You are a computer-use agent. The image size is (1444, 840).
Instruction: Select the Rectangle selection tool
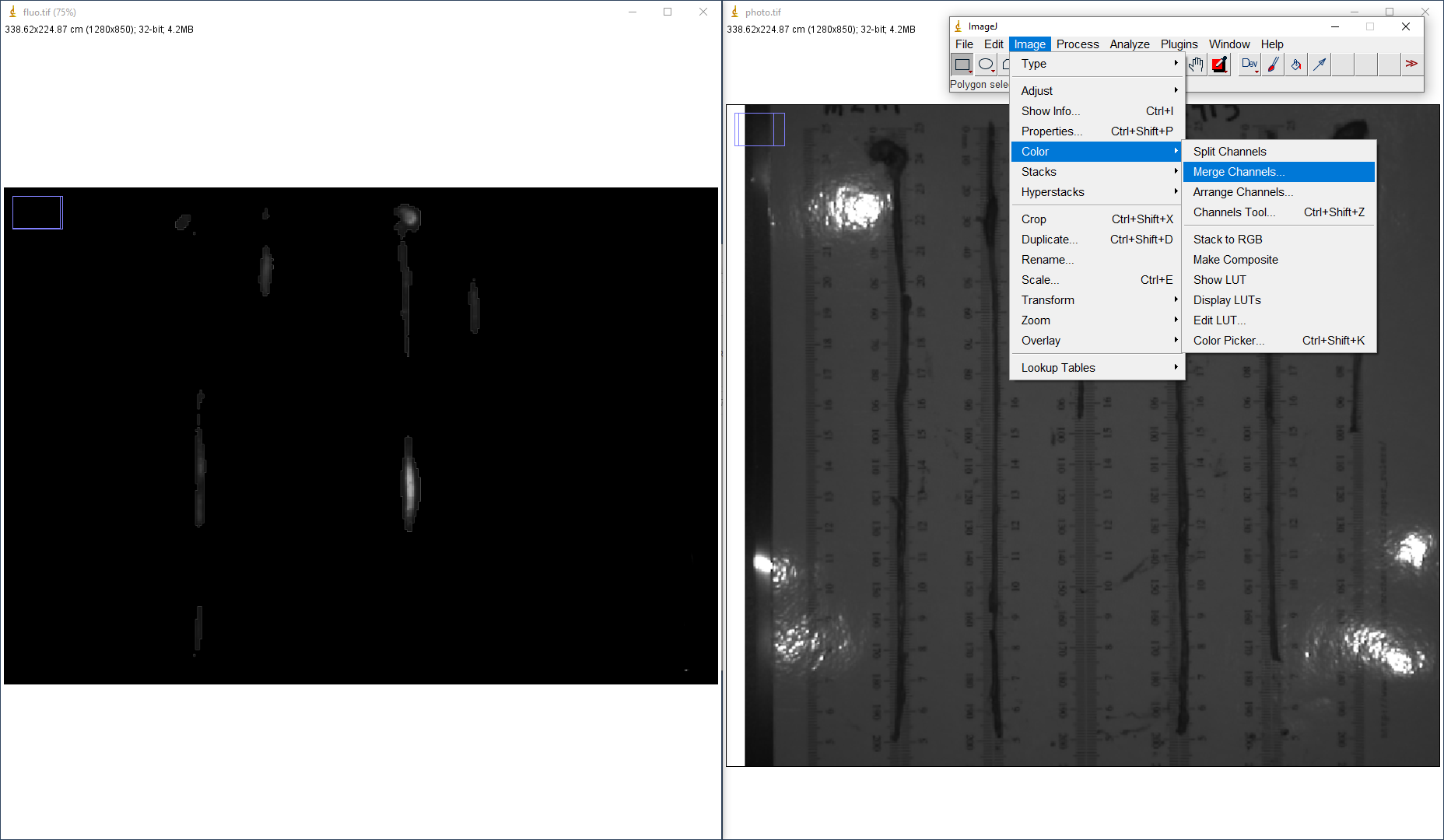962,65
